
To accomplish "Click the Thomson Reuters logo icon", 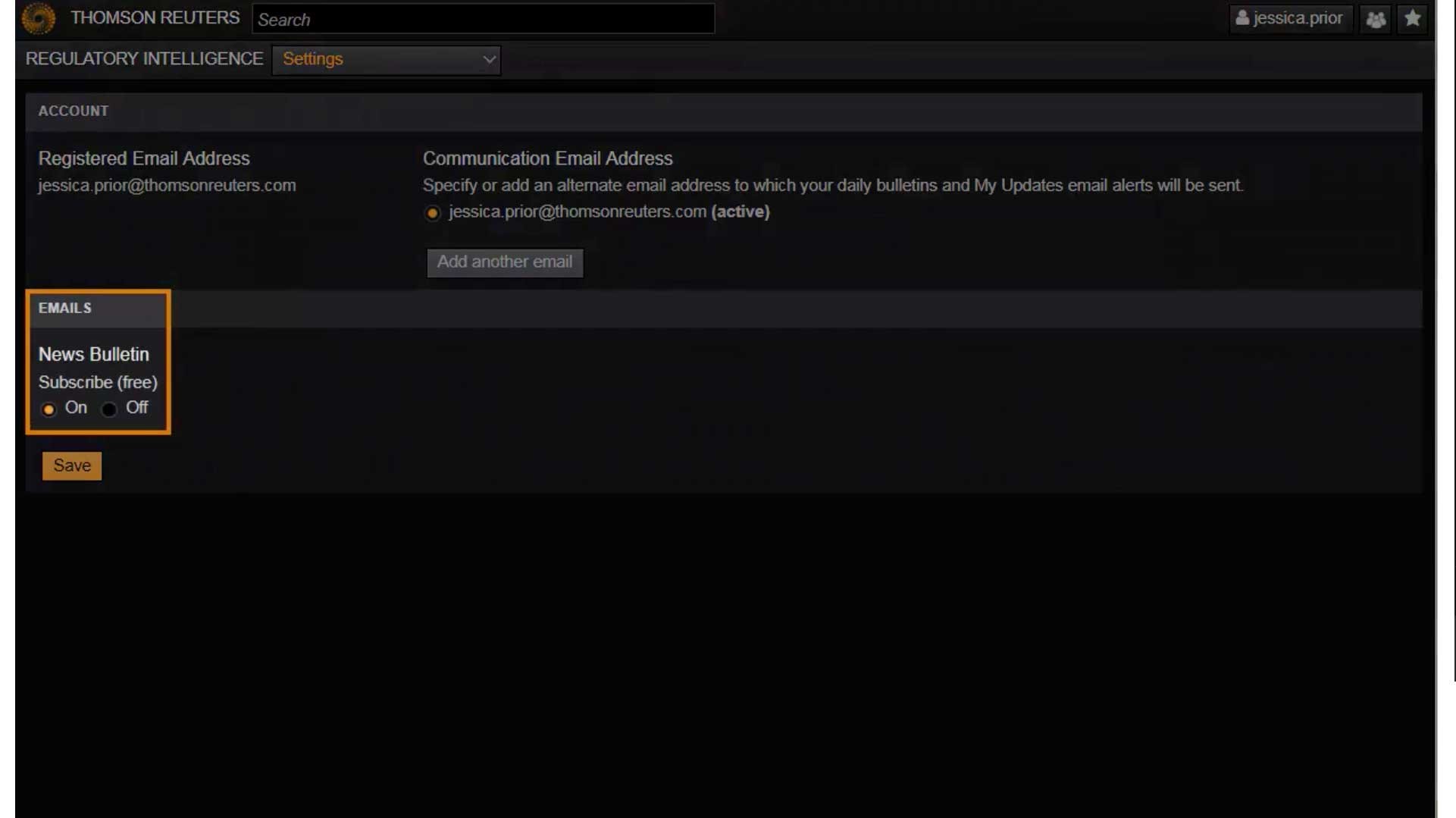I will coord(38,18).
